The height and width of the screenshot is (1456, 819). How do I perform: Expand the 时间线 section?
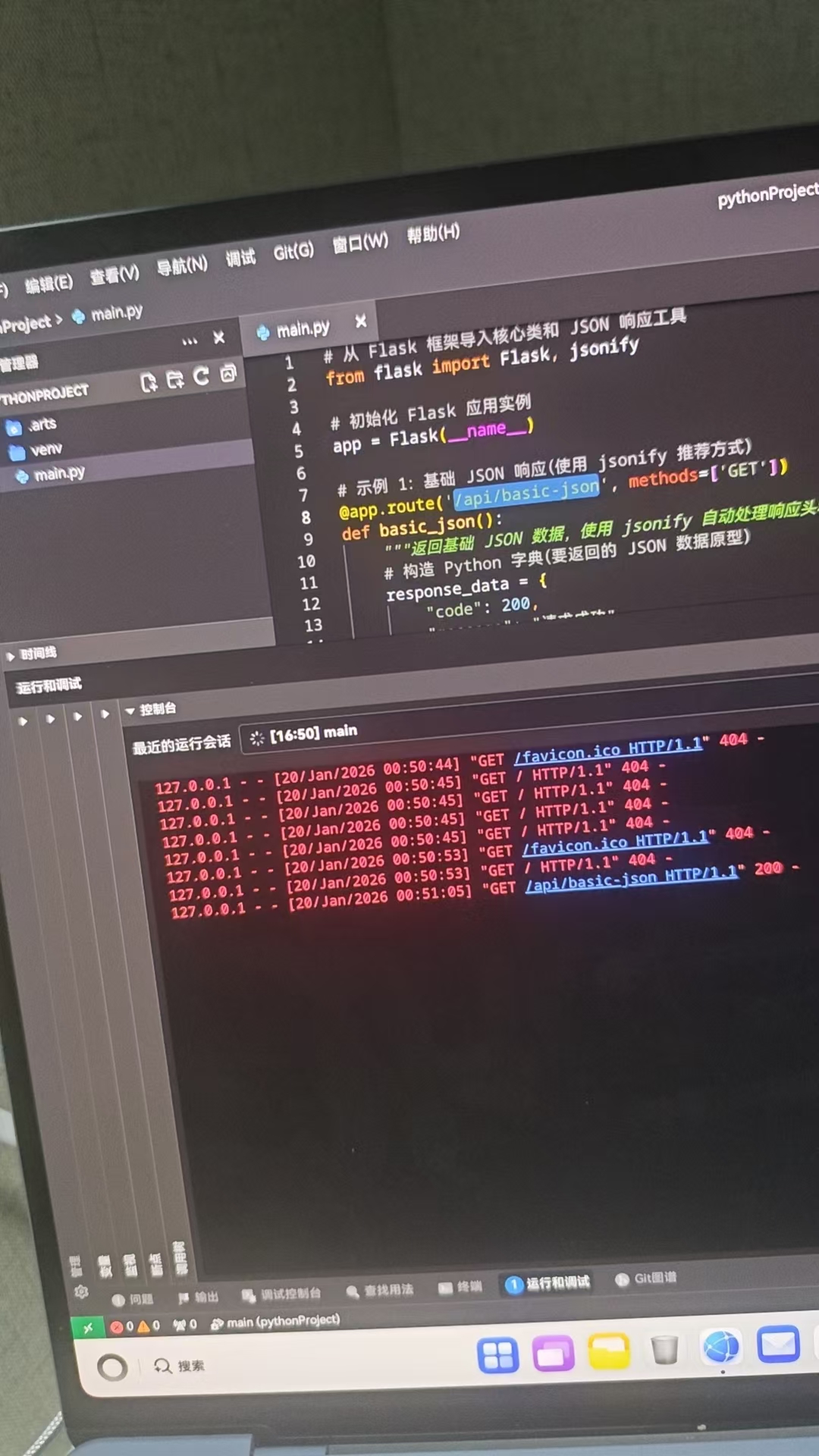click(32, 654)
